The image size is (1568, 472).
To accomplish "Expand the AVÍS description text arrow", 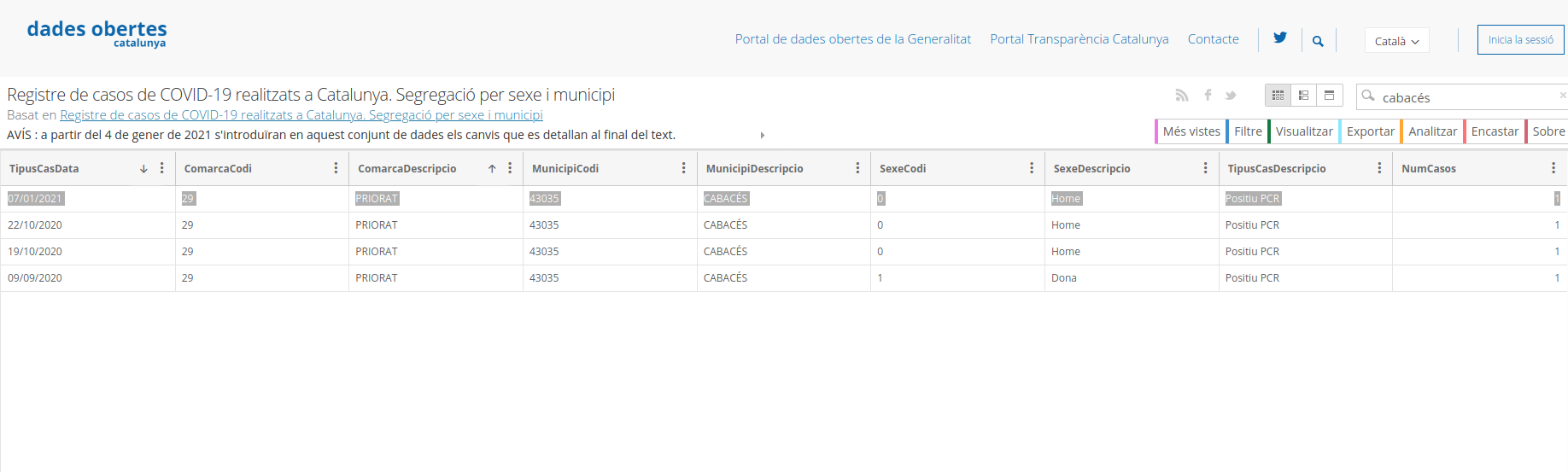I will pyautogui.click(x=762, y=135).
